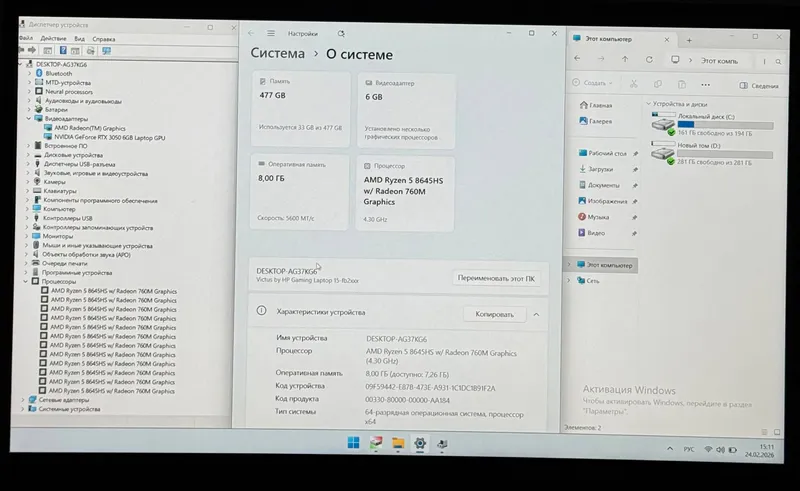The height and width of the screenshot is (491, 800).
Task: Go up one folder level in Explorer
Action: [625, 59]
